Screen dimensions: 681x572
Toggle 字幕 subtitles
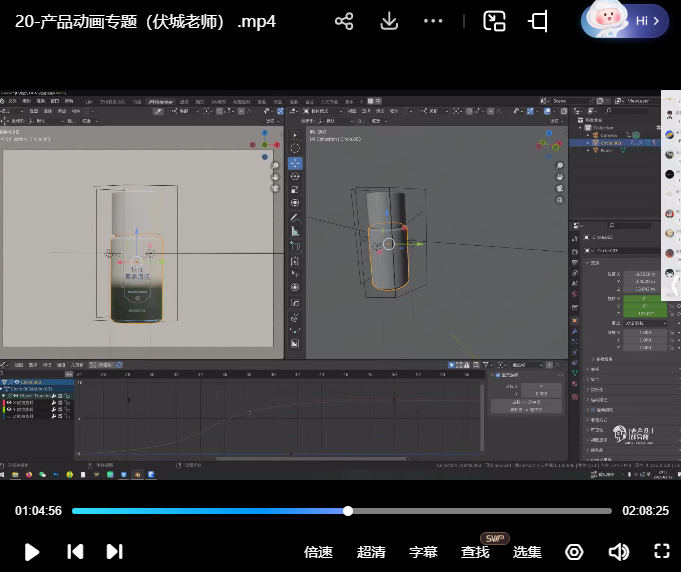click(x=423, y=552)
